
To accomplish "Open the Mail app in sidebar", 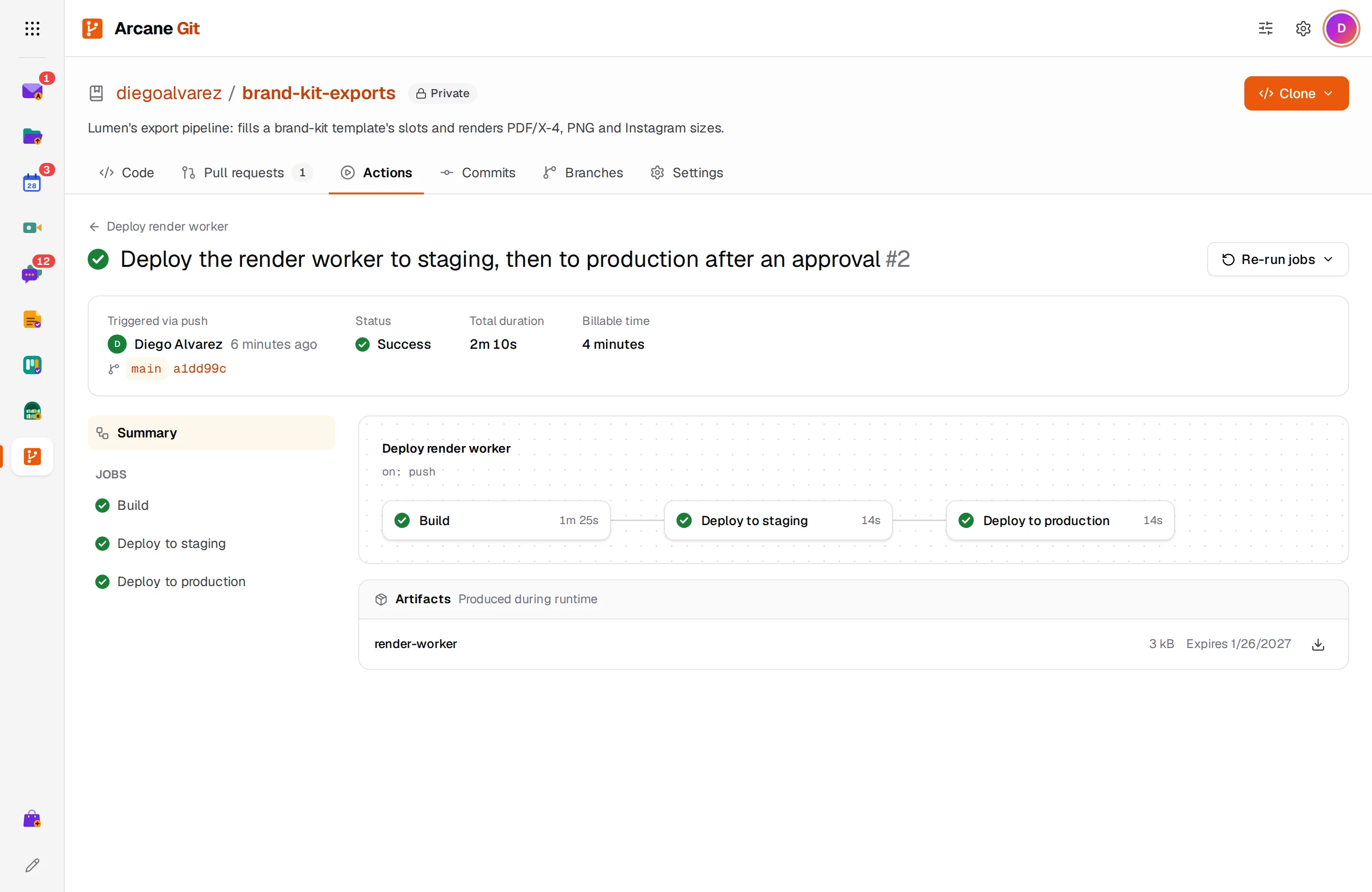I will (x=32, y=91).
